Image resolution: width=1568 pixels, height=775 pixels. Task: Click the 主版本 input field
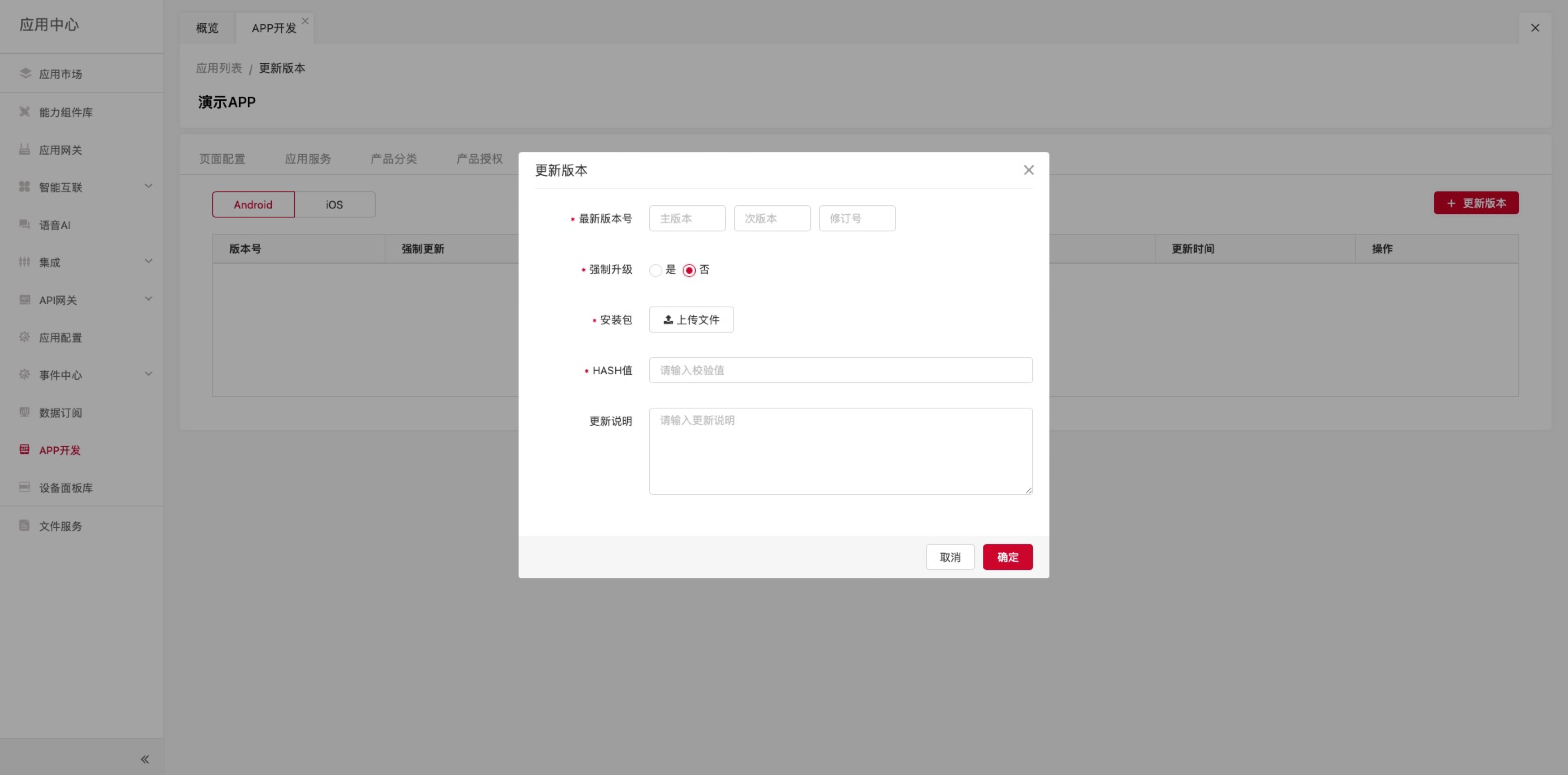pos(686,218)
